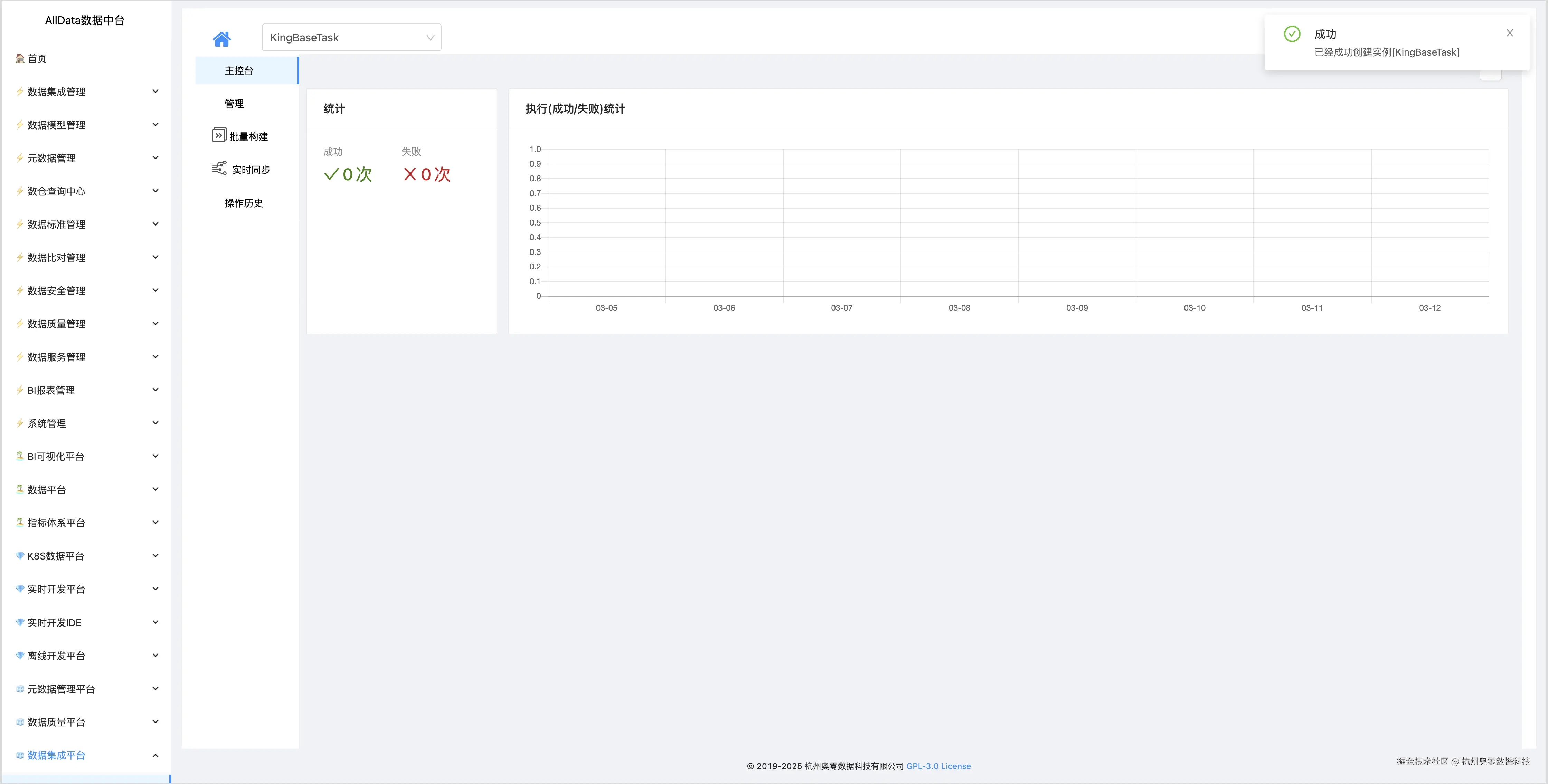Viewport: 1548px width, 784px height.
Task: Open the GPL-3.0 License link
Action: (938, 766)
